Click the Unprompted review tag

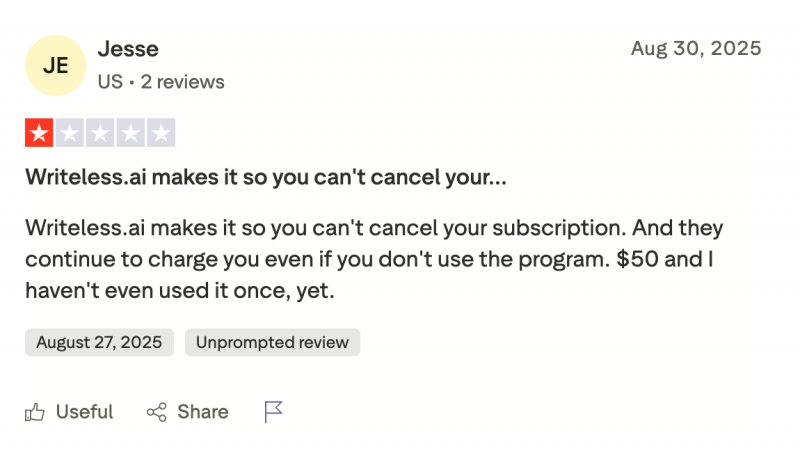pyautogui.click(x=272, y=343)
